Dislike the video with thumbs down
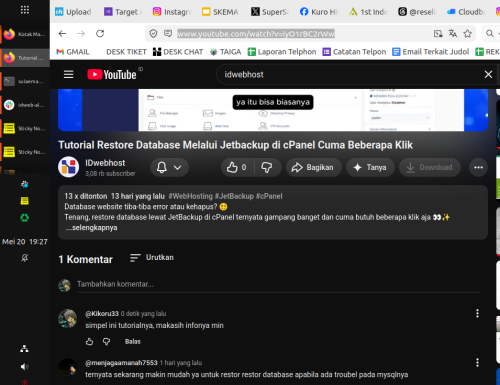 pyautogui.click(x=267, y=167)
